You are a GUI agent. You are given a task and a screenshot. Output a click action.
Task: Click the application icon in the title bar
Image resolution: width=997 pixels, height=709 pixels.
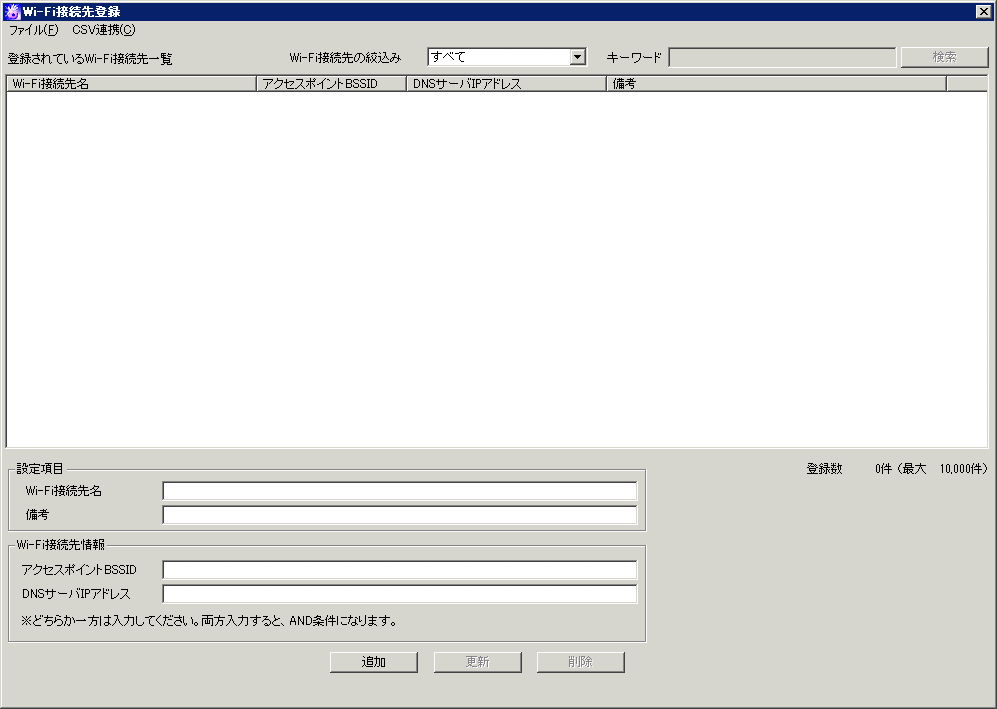point(12,11)
